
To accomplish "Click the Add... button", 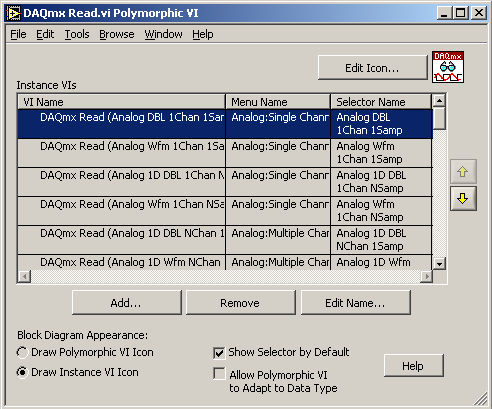I will pyautogui.click(x=127, y=303).
